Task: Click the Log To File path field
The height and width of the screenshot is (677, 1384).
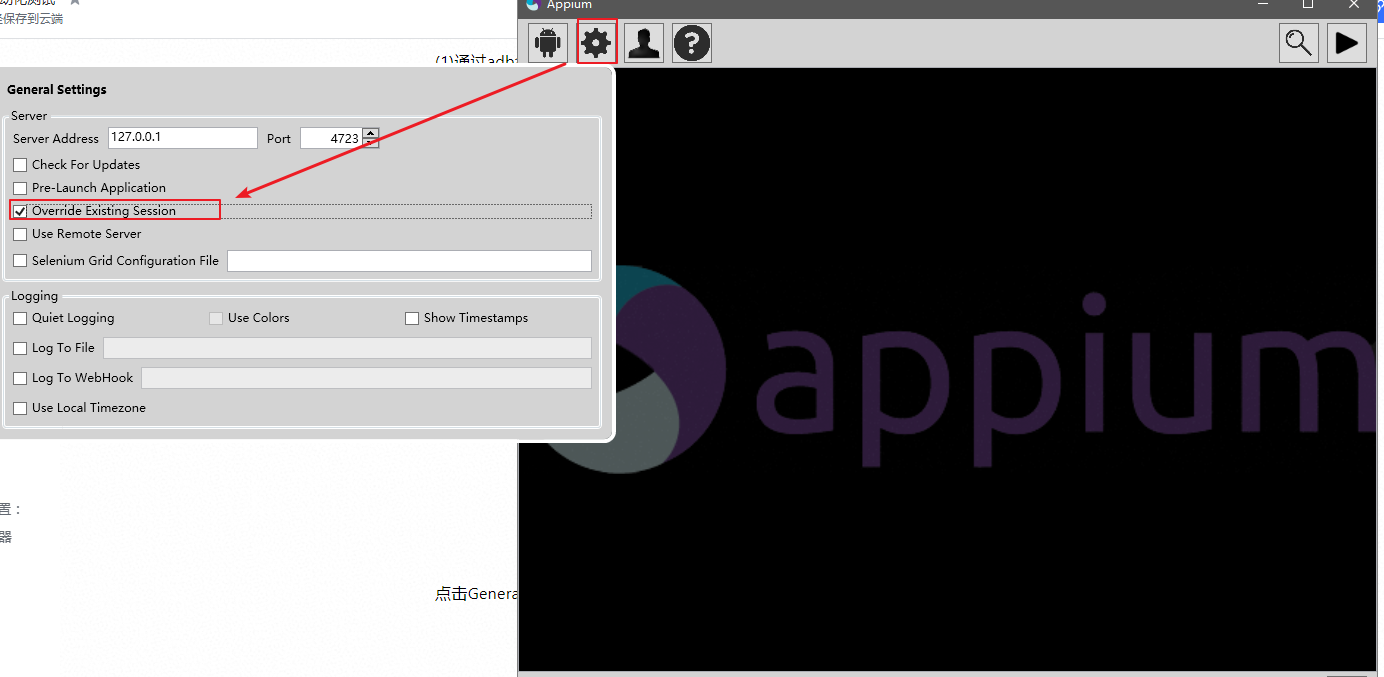Action: pyautogui.click(x=348, y=348)
